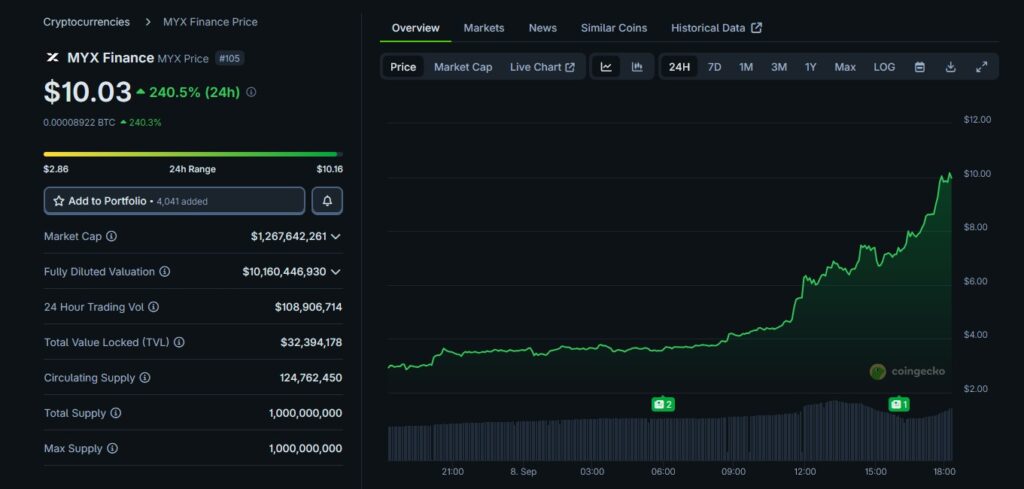
Task: Click Total Value Locked info icon
Action: pos(179,342)
